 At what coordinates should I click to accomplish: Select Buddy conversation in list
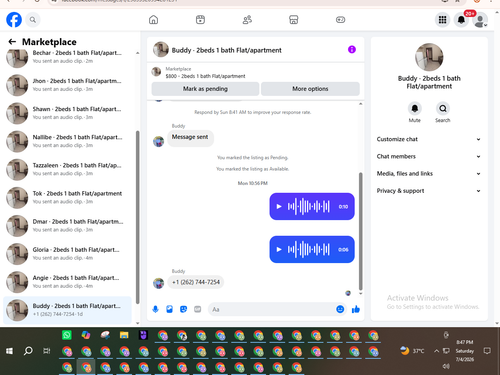tap(68, 310)
